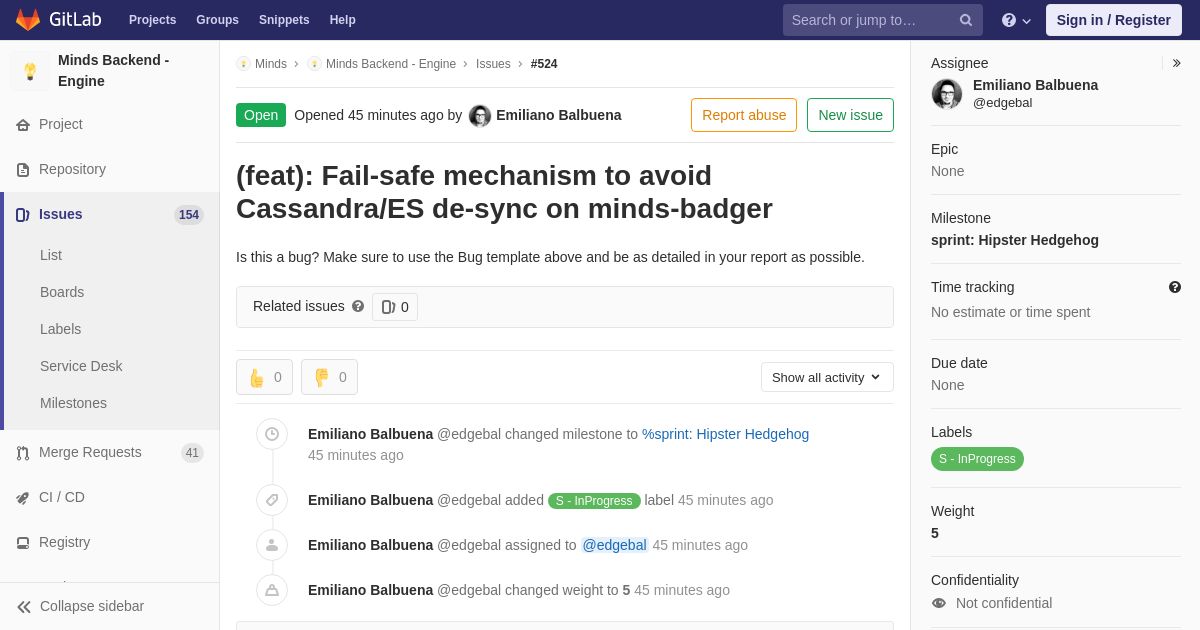1200x630 pixels.
Task: Click Emiliano Balbuena's avatar beside Opened by
Action: click(x=480, y=116)
